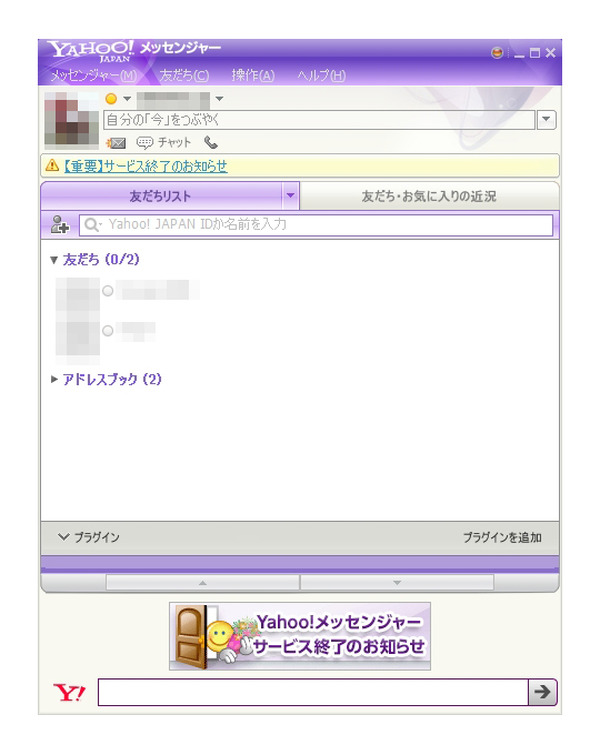Image resolution: width=600 pixels, height=755 pixels.
Task: Close the messenger window
Action: [550, 53]
